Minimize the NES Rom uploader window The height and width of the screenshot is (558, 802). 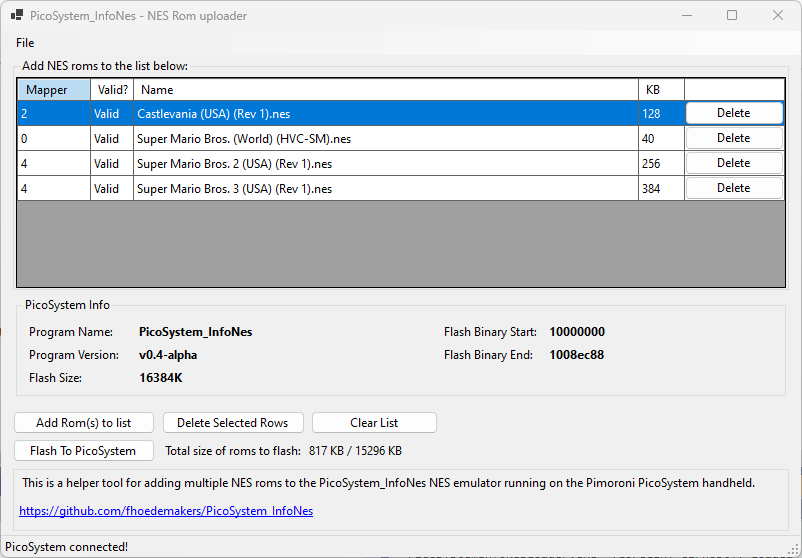pos(687,15)
